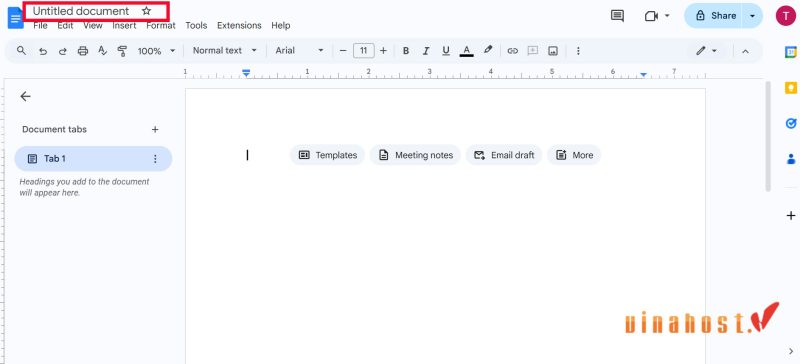Click the left indent marker on ruler
Screen dimensions: 800x364
(246, 75)
